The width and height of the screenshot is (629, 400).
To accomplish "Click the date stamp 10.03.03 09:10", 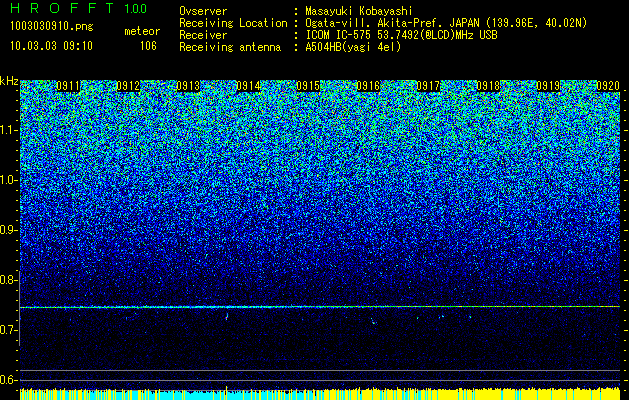I will [x=51, y=46].
